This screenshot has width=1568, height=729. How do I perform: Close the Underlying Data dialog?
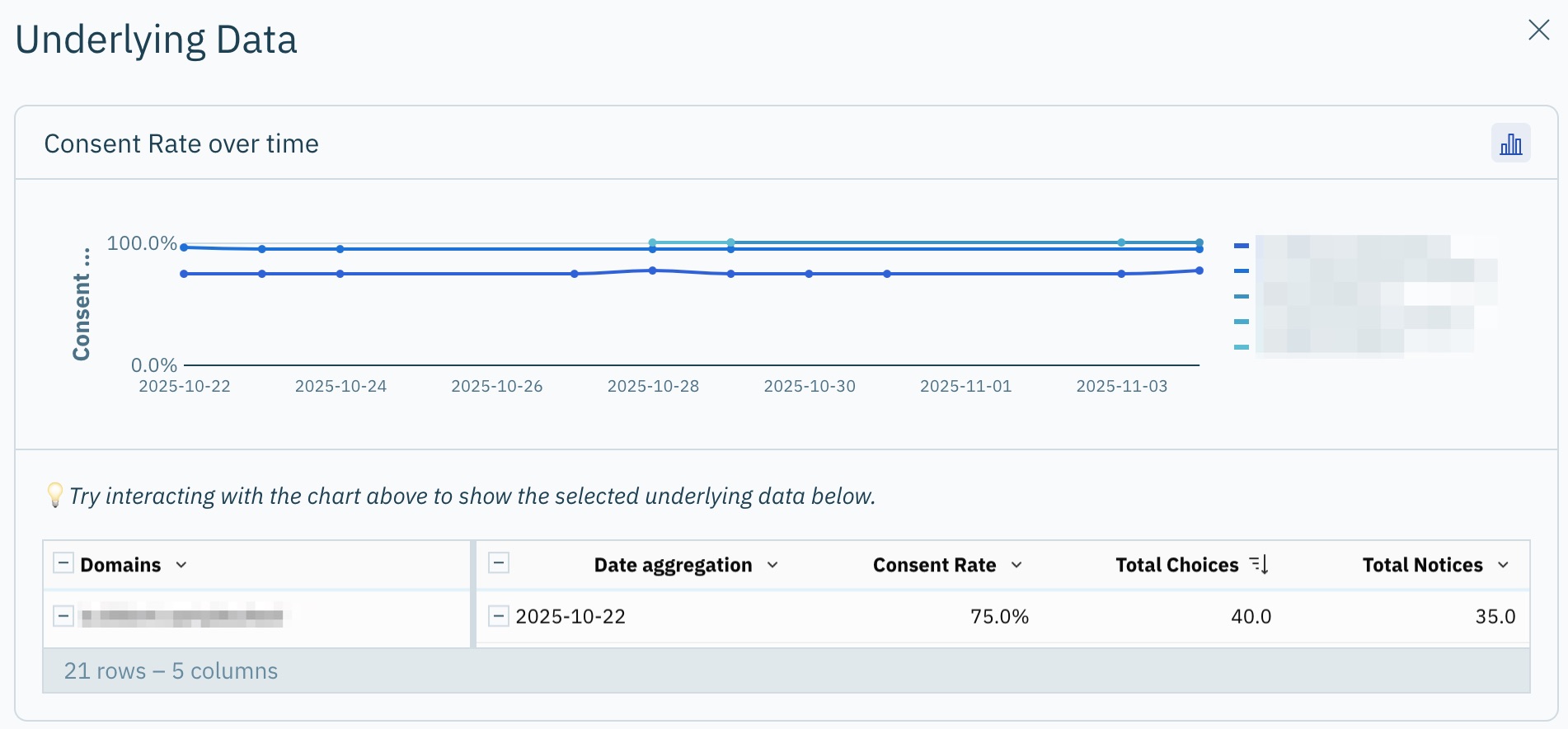(1538, 31)
